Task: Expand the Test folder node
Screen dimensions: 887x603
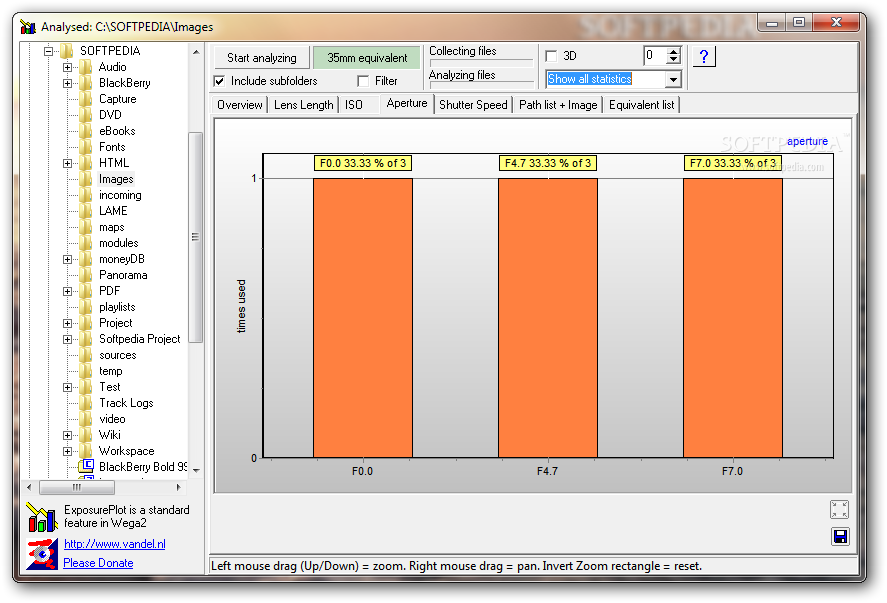Action: coord(67,387)
